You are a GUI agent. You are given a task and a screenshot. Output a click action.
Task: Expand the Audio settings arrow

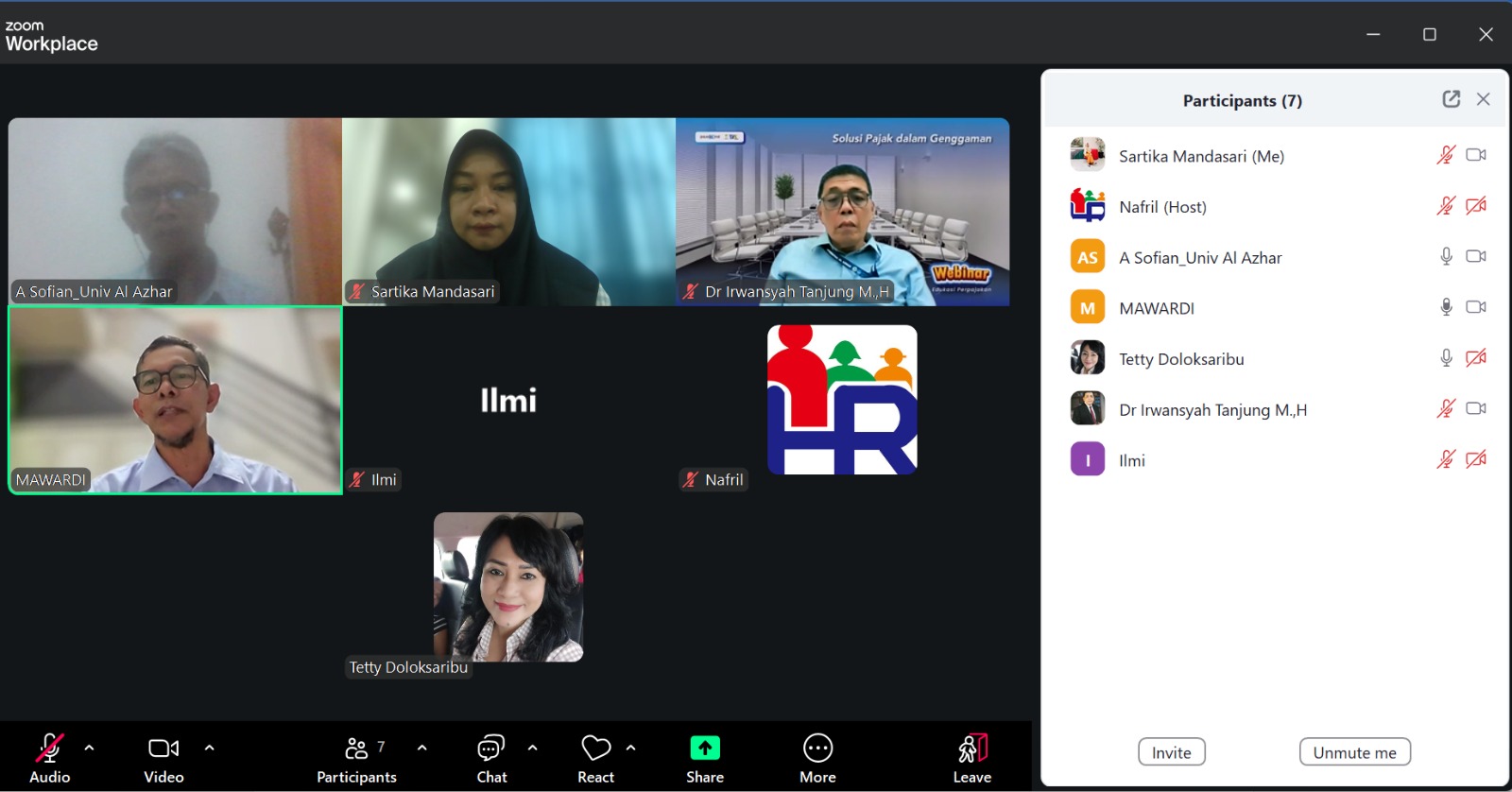pos(89,748)
